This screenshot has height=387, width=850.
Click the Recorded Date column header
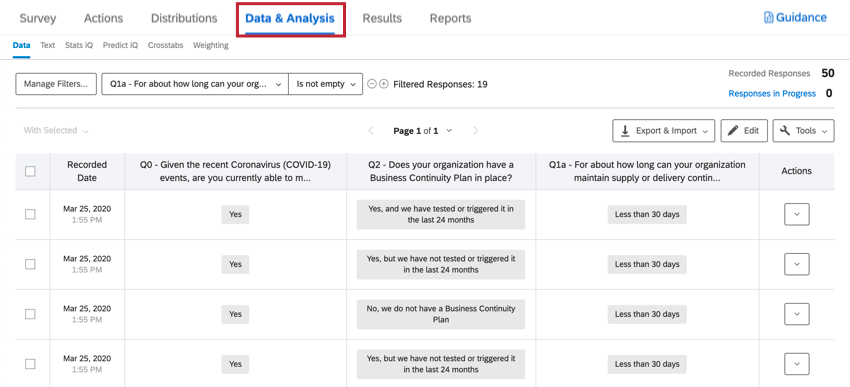pos(87,171)
